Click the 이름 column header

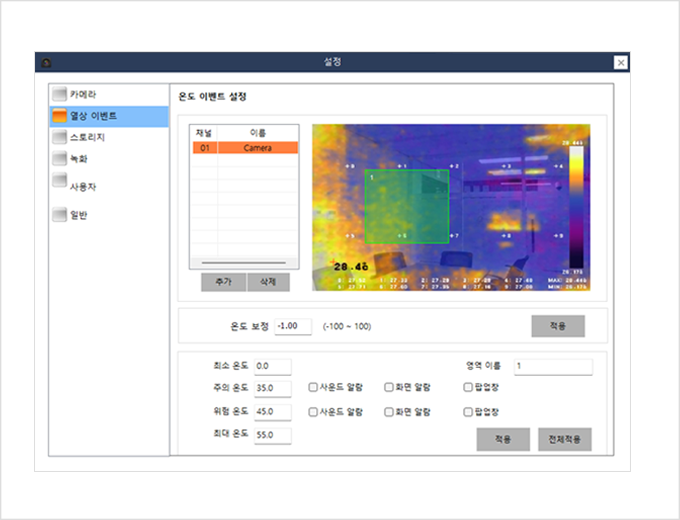point(258,133)
